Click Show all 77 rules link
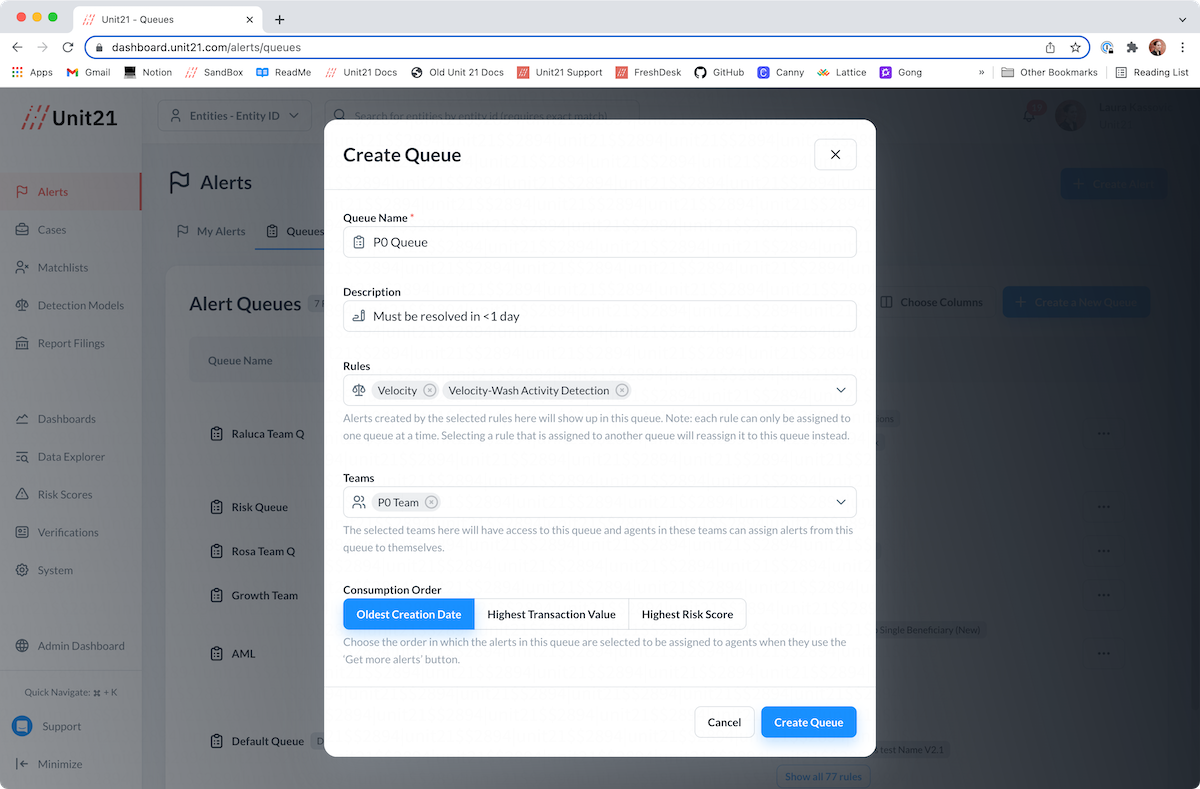This screenshot has width=1200, height=789. click(821, 776)
